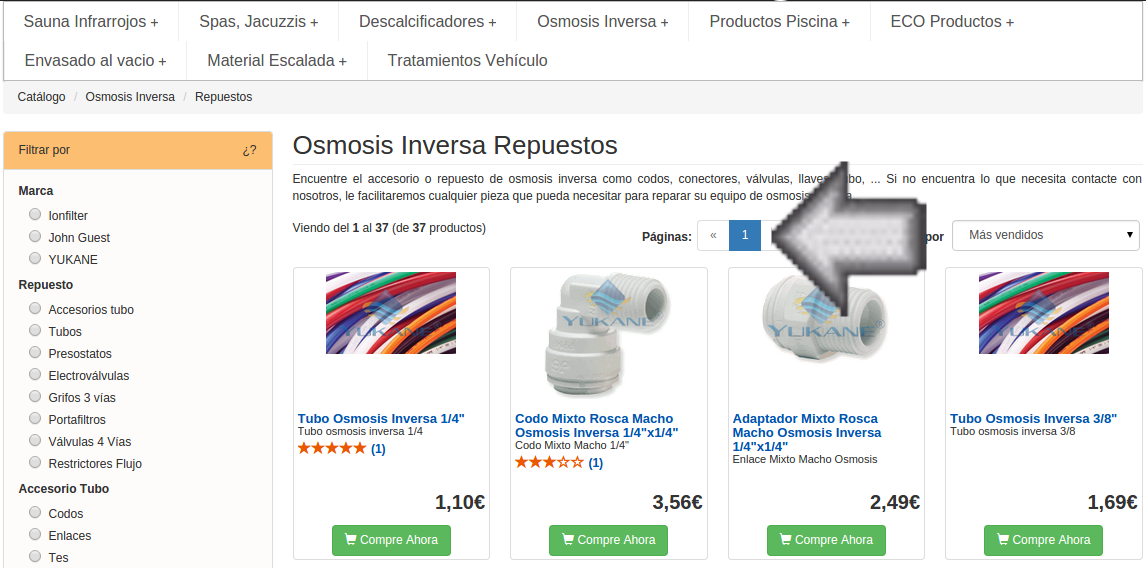Open the Codo Mixto elbow fitting image

(609, 336)
